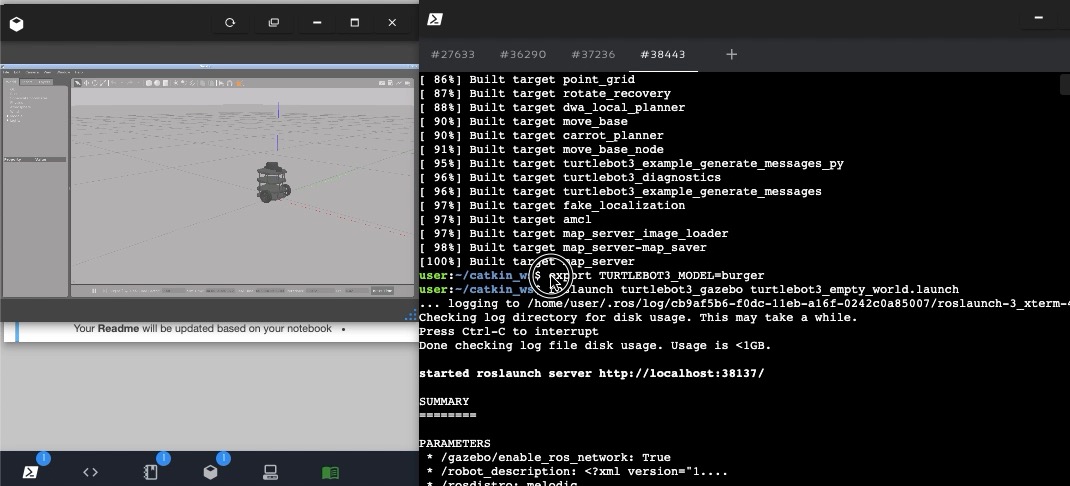Open the Gazebo View menu
Screen dimensions: 1070x486
(x=47, y=72)
